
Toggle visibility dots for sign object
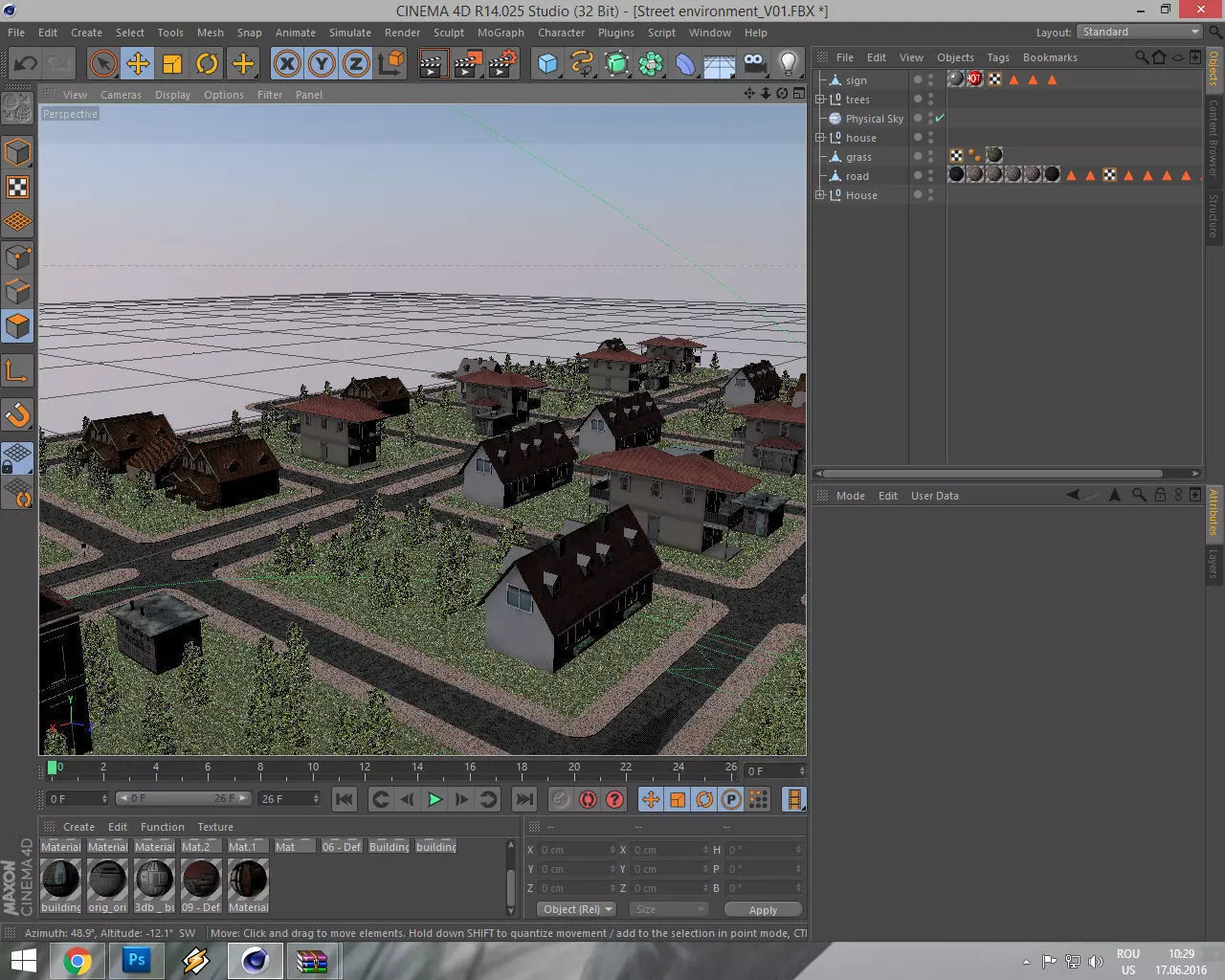(930, 80)
